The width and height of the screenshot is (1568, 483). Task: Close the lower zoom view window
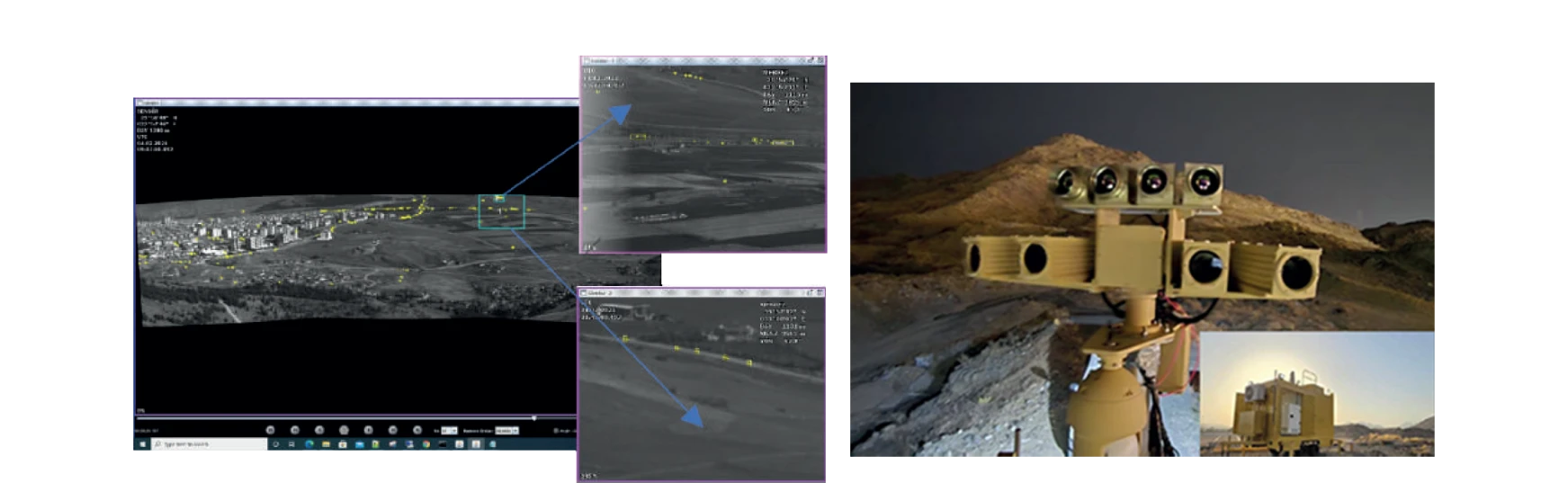(820, 292)
